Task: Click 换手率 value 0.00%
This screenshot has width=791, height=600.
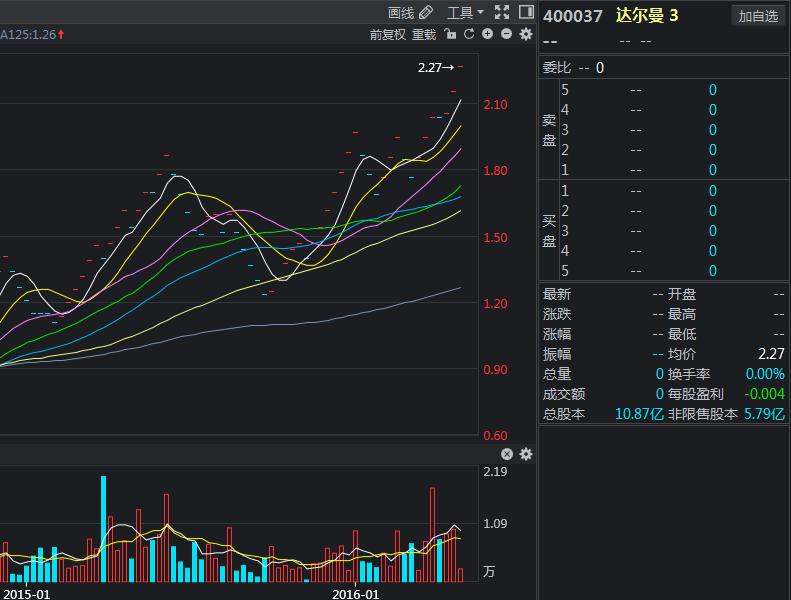Action: pos(765,374)
